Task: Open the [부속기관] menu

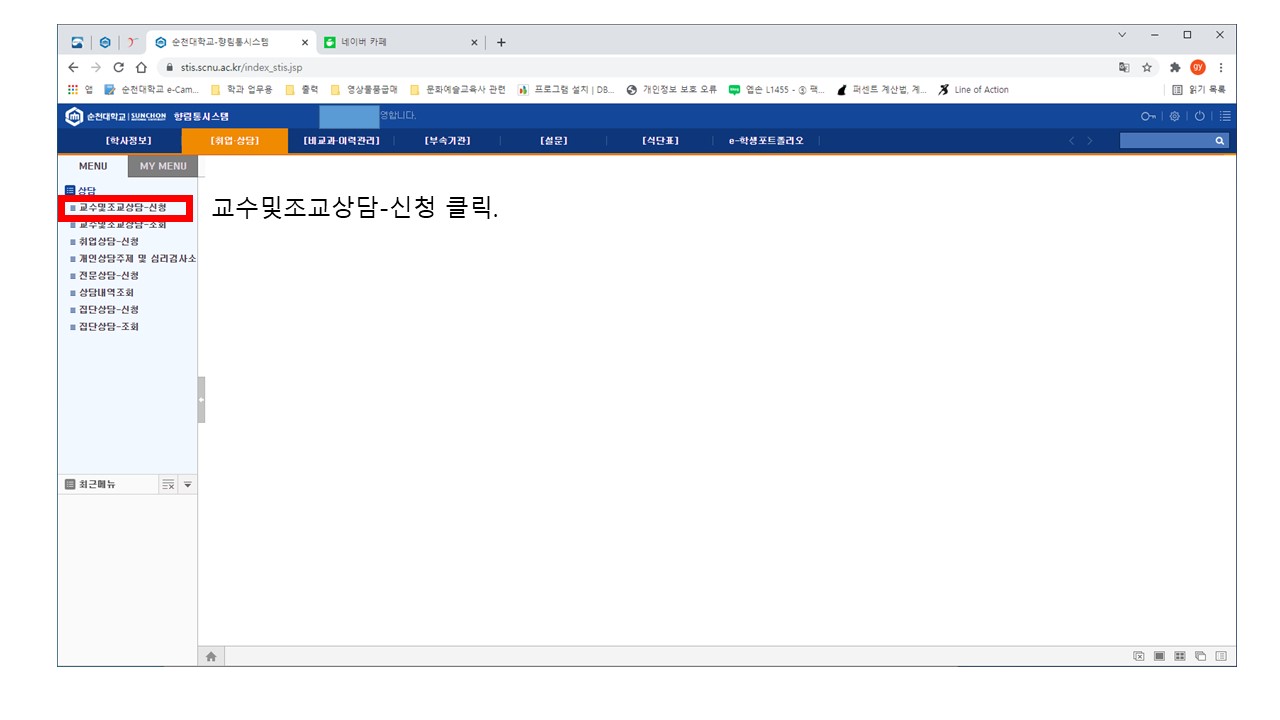Action: coord(447,141)
